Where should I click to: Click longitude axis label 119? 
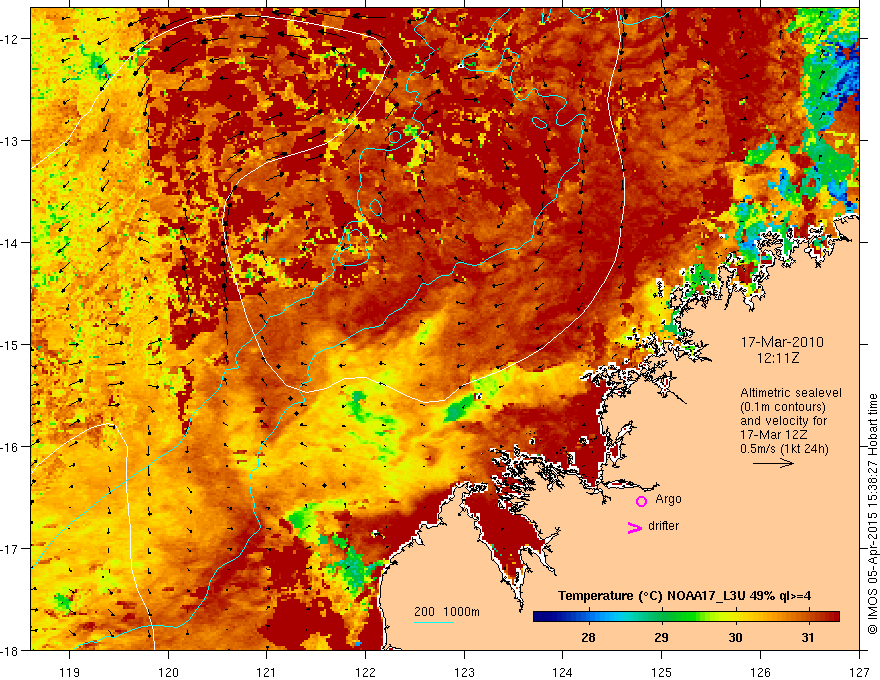pyautogui.click(x=70, y=672)
